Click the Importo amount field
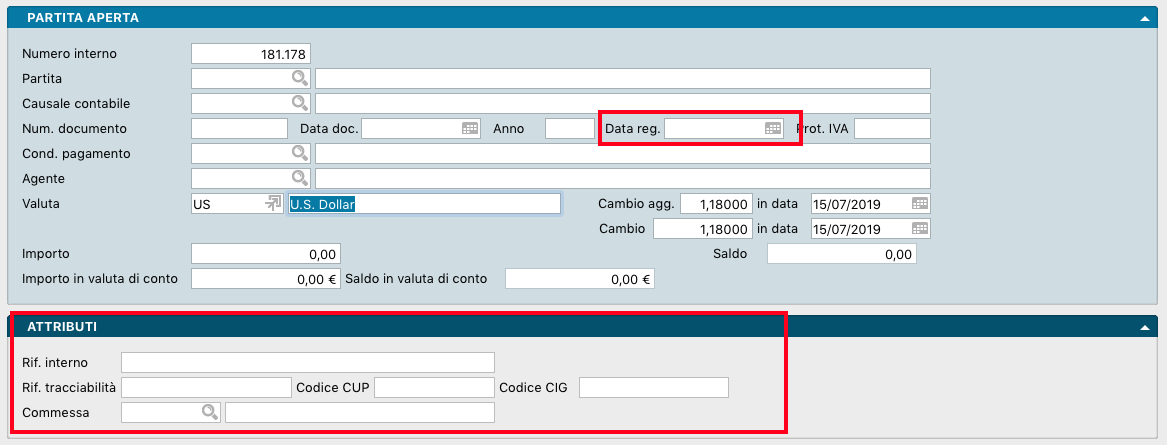This screenshot has width=1167, height=445. 266,254
